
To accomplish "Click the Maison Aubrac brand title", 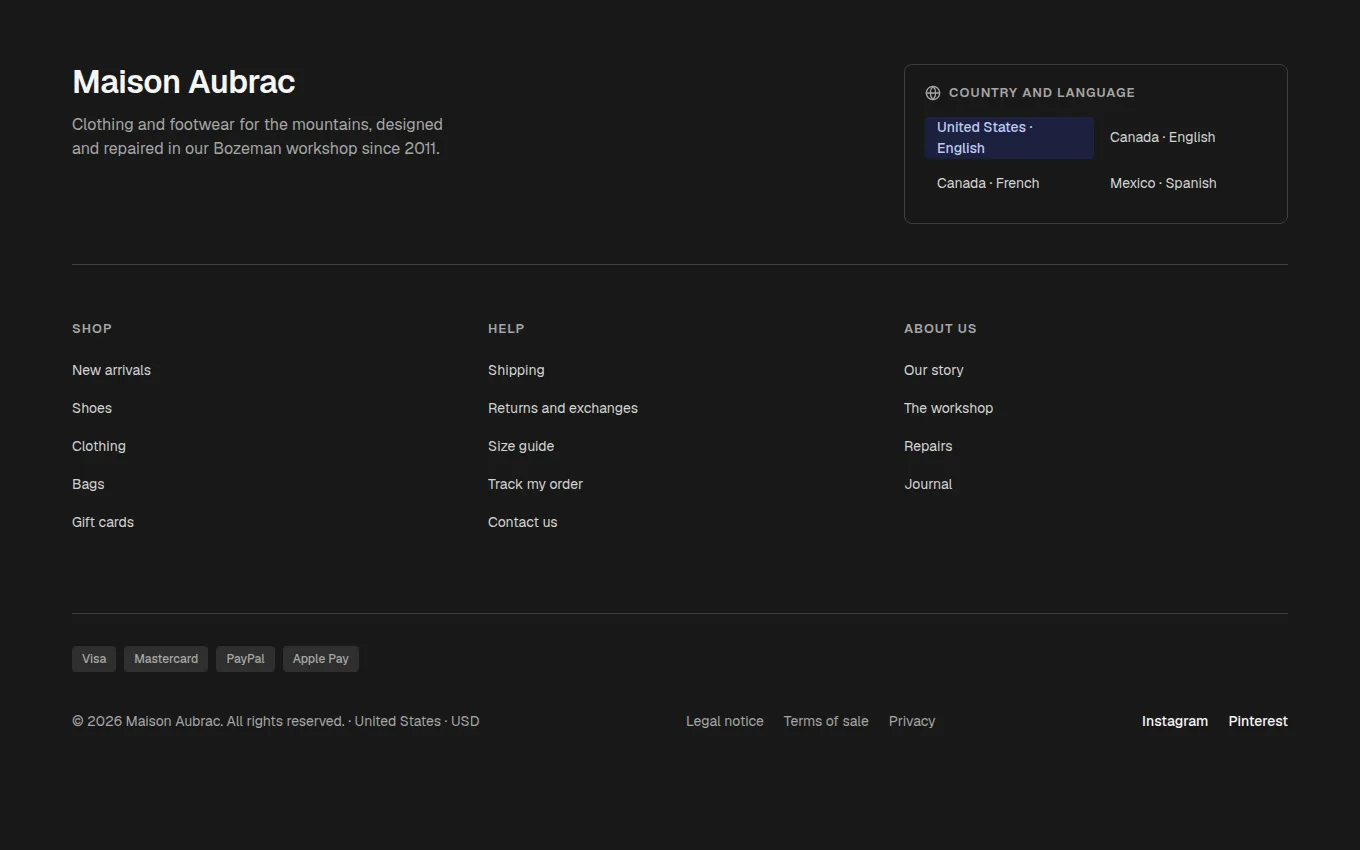I will click(x=184, y=82).
